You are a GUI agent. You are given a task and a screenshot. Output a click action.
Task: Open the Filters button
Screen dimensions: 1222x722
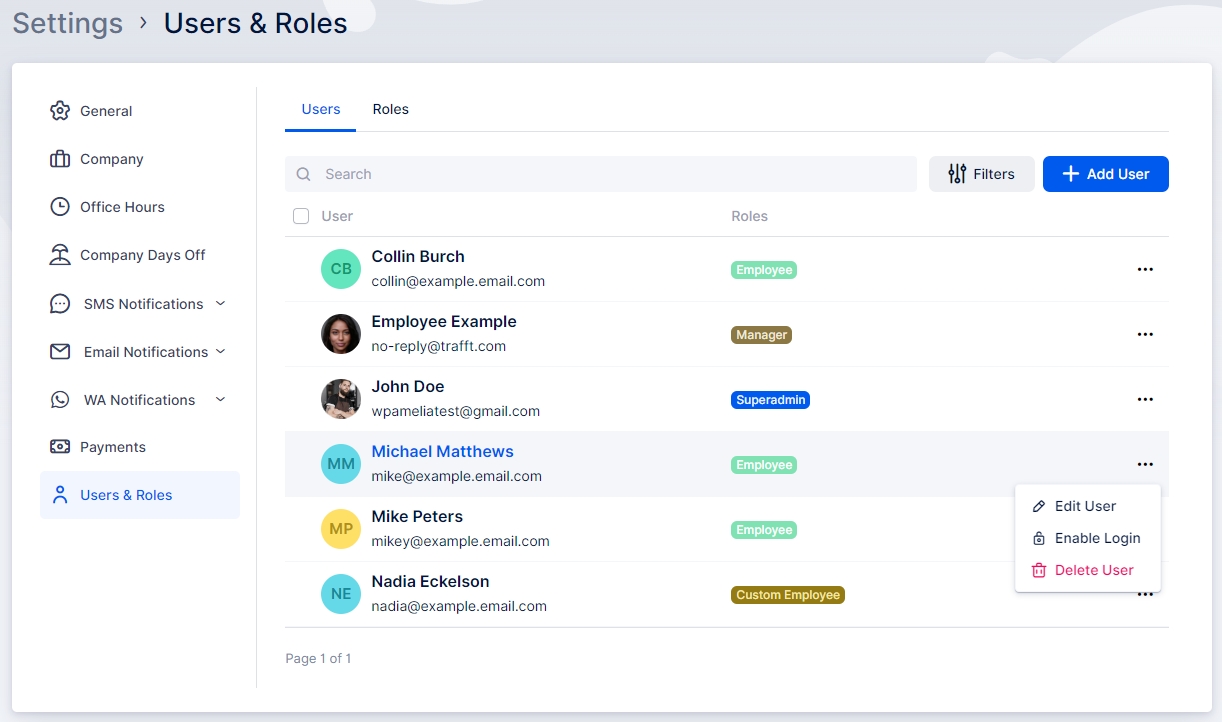coord(981,174)
